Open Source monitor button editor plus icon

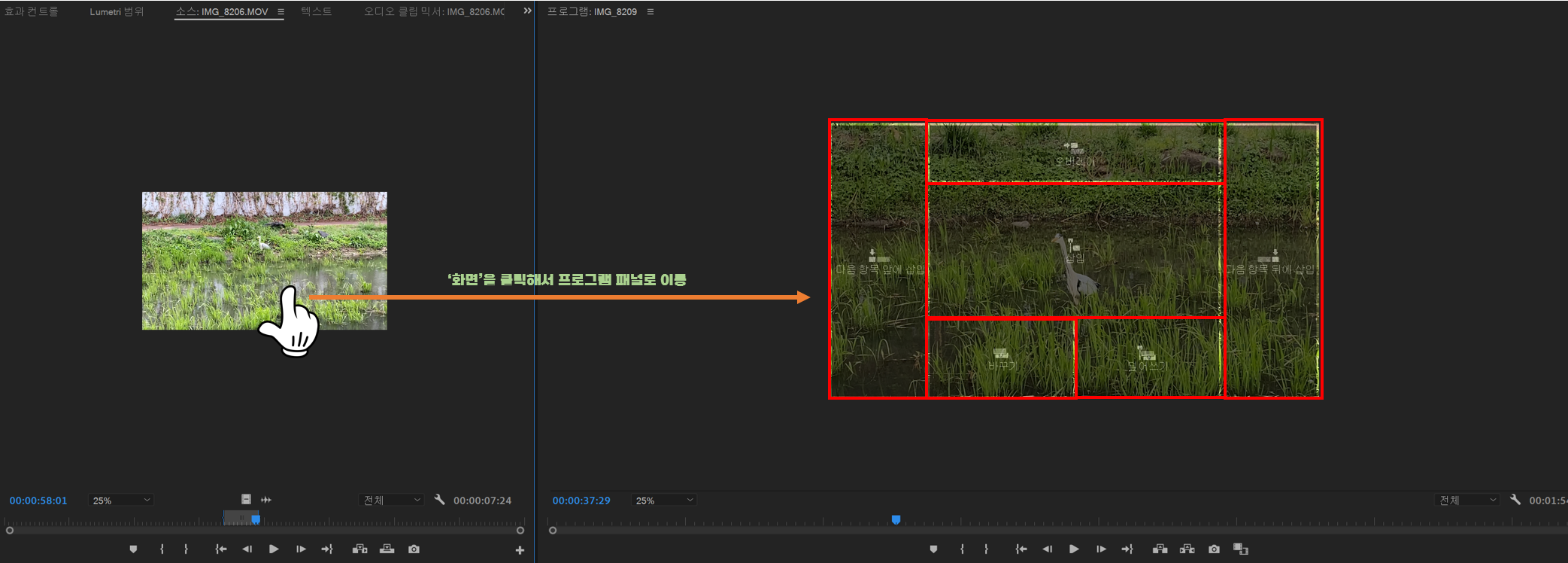[x=520, y=550]
